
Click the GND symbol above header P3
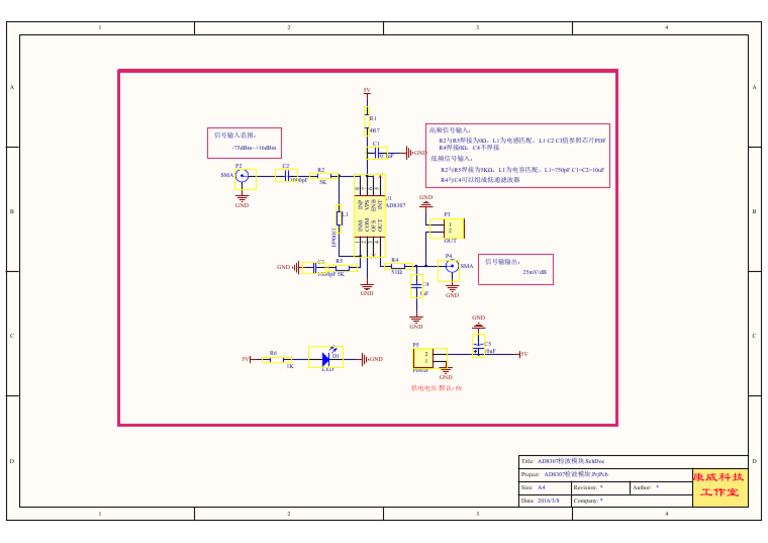point(426,201)
